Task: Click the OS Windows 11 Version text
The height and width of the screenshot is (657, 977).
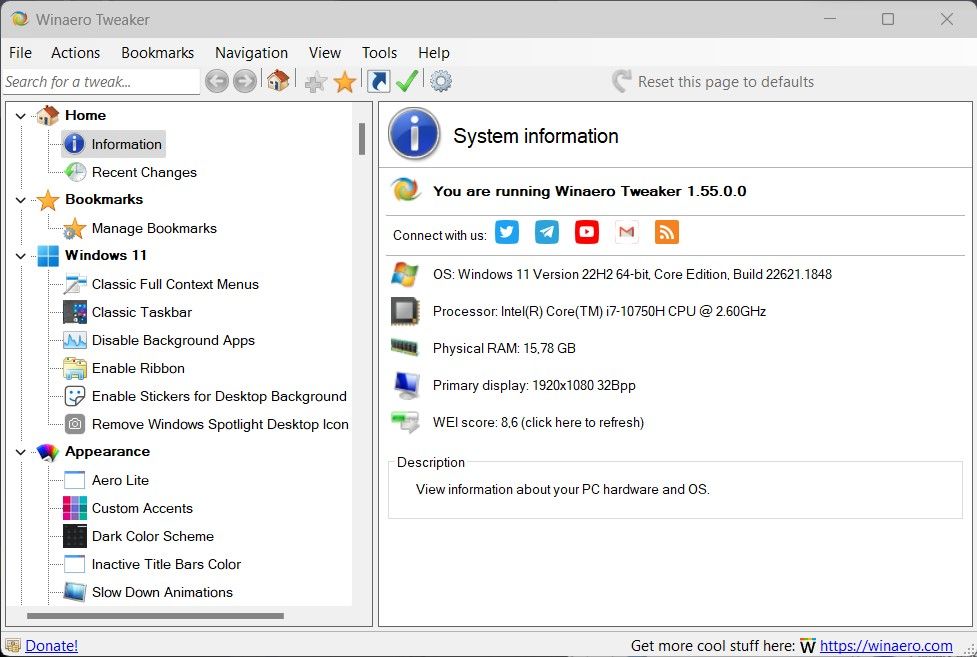Action: pyautogui.click(x=632, y=274)
